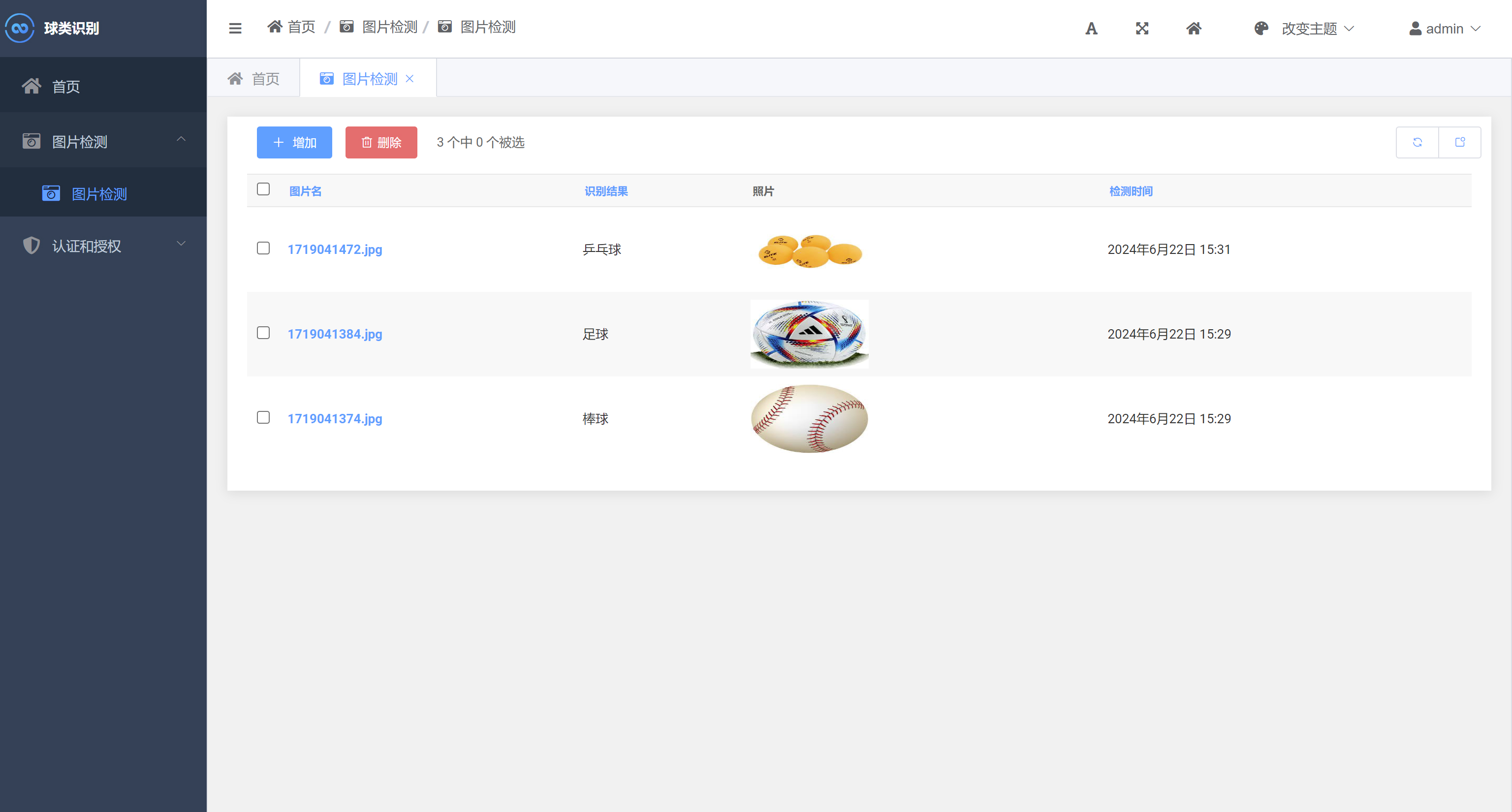Click the palette icon next to 改变主题

click(x=1261, y=28)
